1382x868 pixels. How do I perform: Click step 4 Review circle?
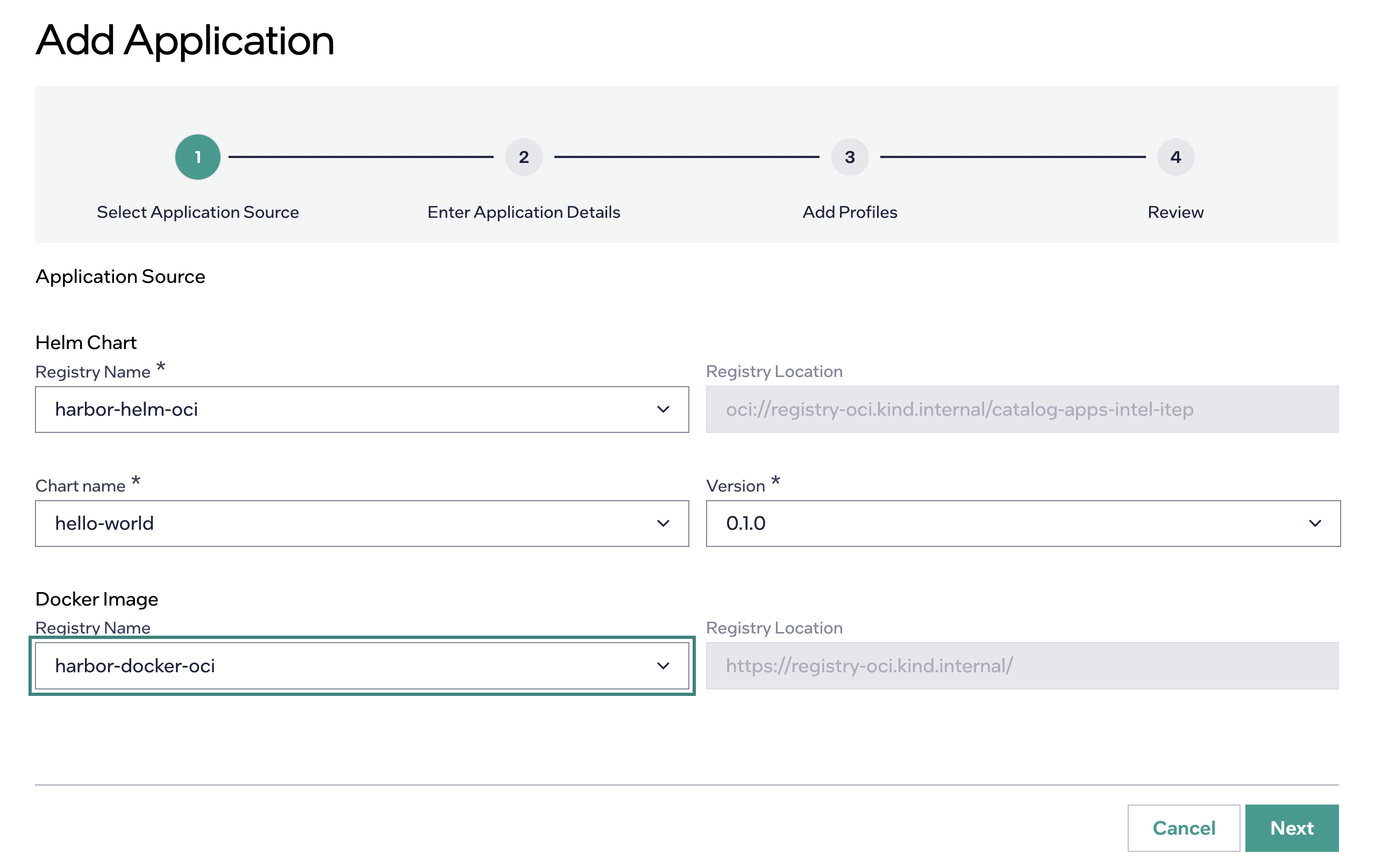click(1176, 156)
